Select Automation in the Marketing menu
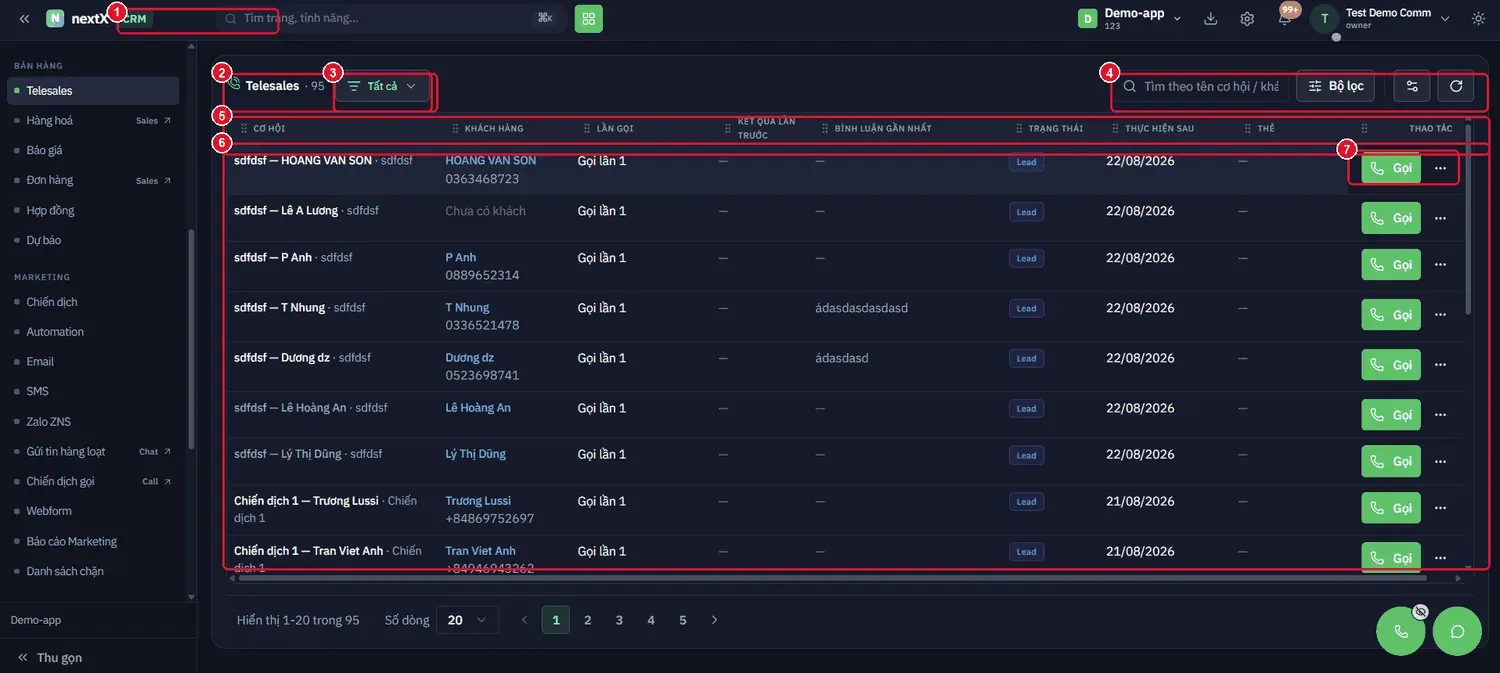 point(55,332)
